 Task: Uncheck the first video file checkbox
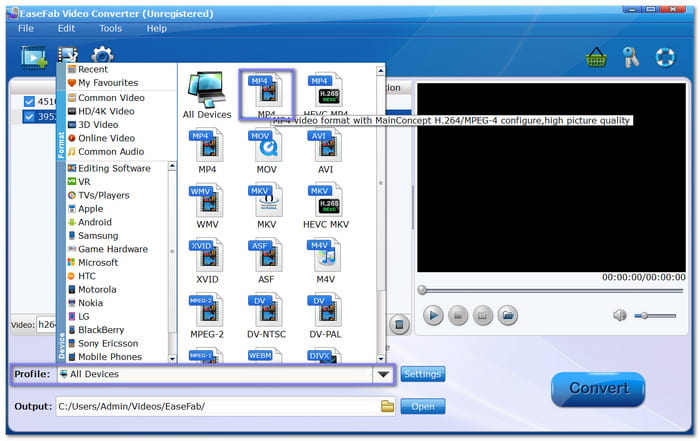pos(29,101)
